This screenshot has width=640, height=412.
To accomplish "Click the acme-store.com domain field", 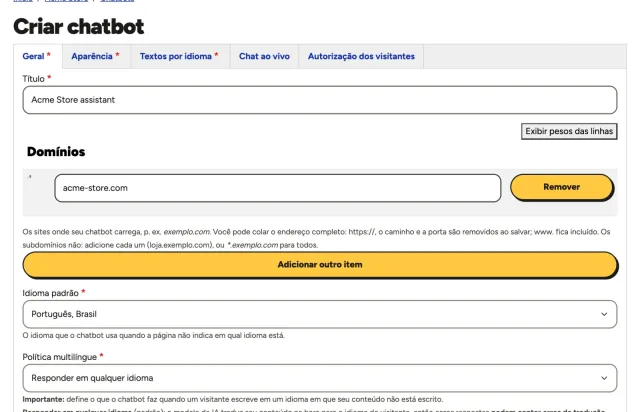I will (278, 188).
